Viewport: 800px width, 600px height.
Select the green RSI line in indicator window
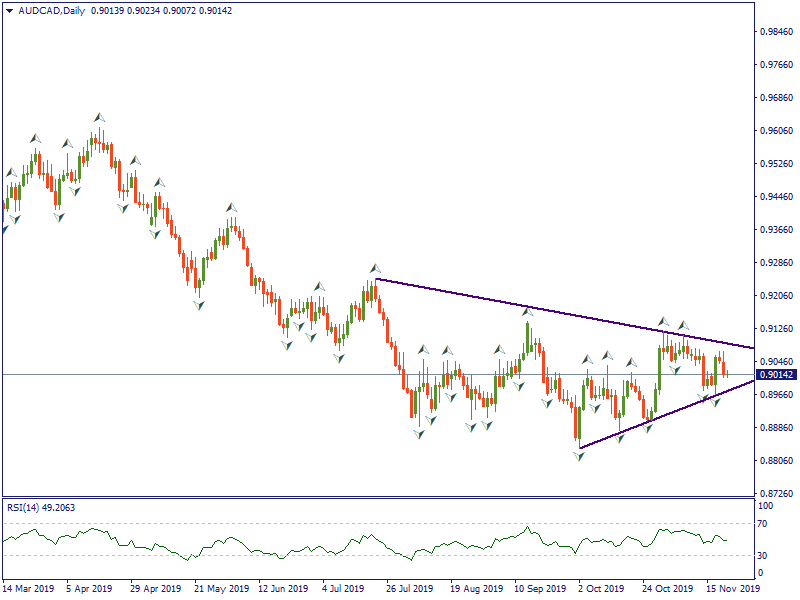point(300,551)
